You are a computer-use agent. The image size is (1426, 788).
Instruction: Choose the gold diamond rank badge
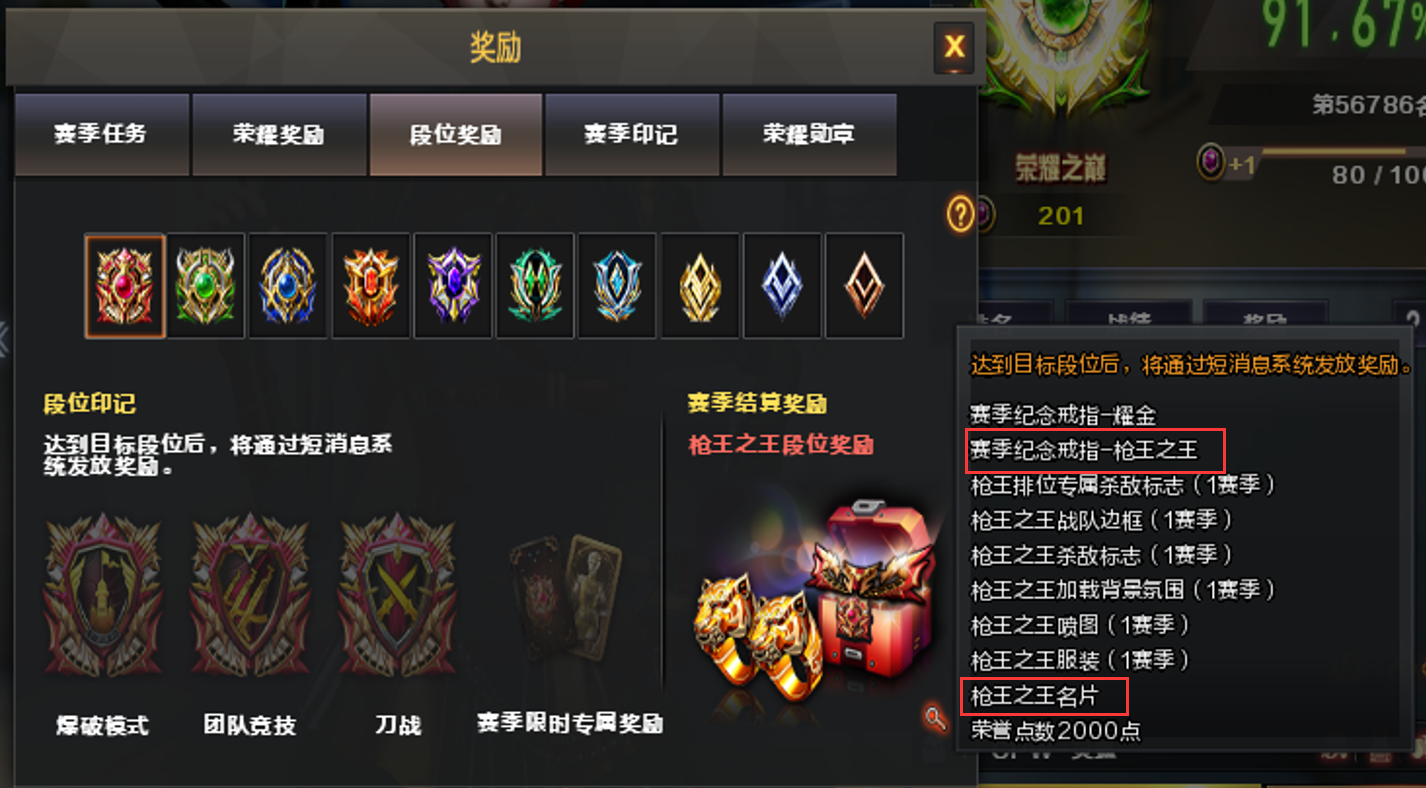tap(700, 286)
